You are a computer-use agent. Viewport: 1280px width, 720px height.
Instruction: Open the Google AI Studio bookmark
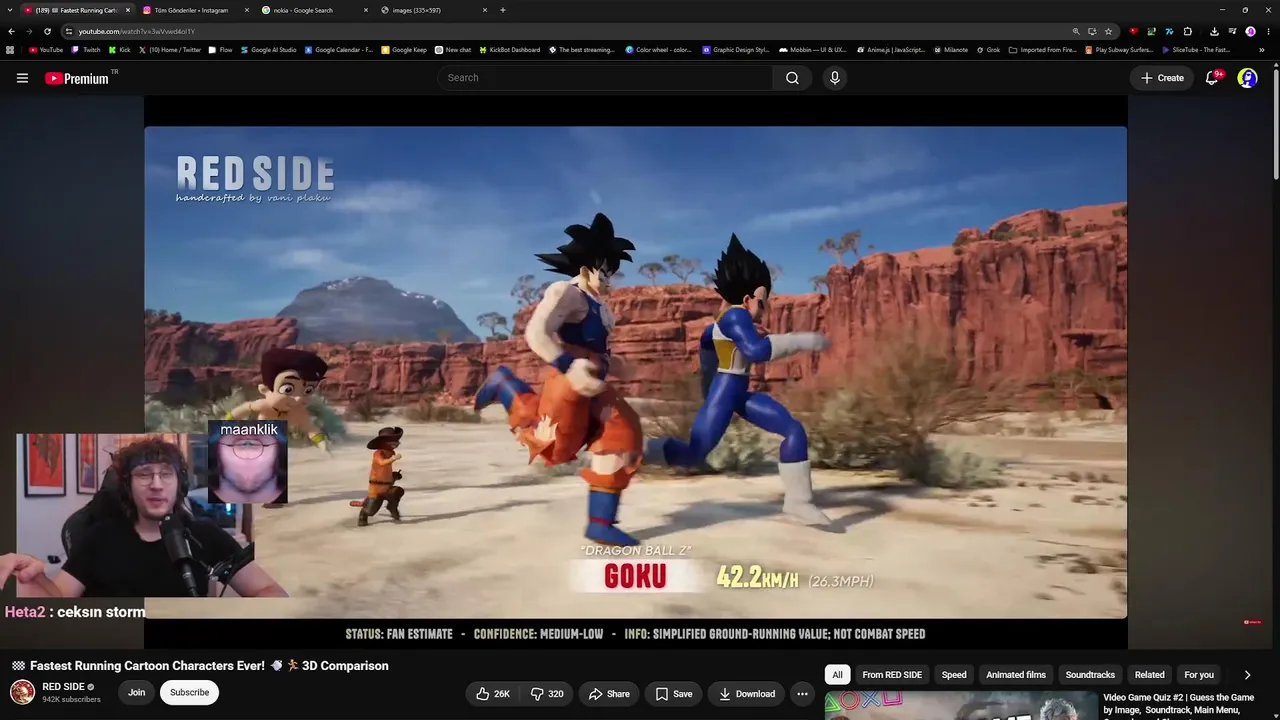[269, 50]
